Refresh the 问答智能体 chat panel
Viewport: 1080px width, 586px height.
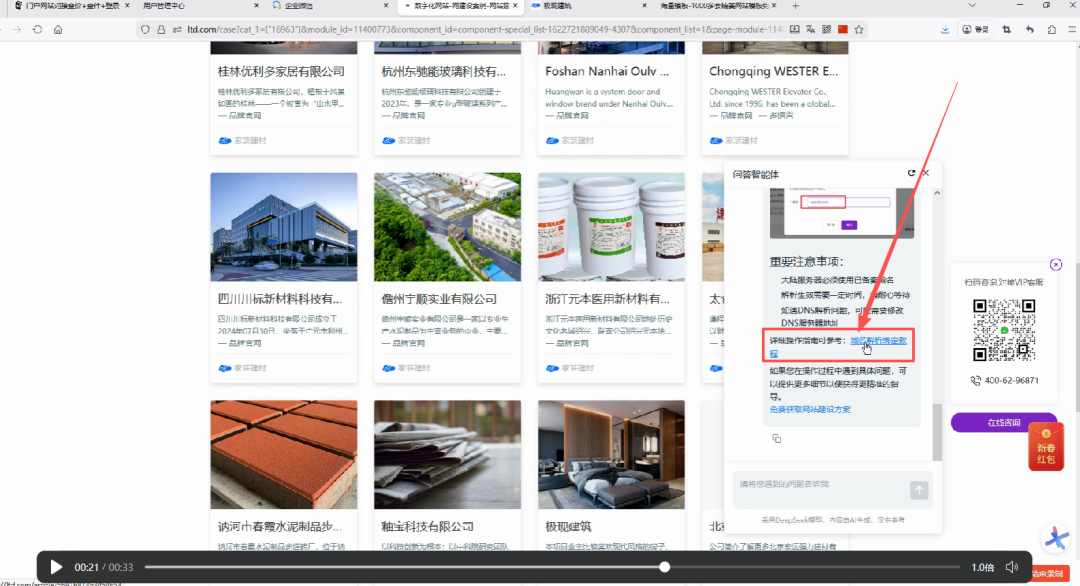[x=911, y=173]
